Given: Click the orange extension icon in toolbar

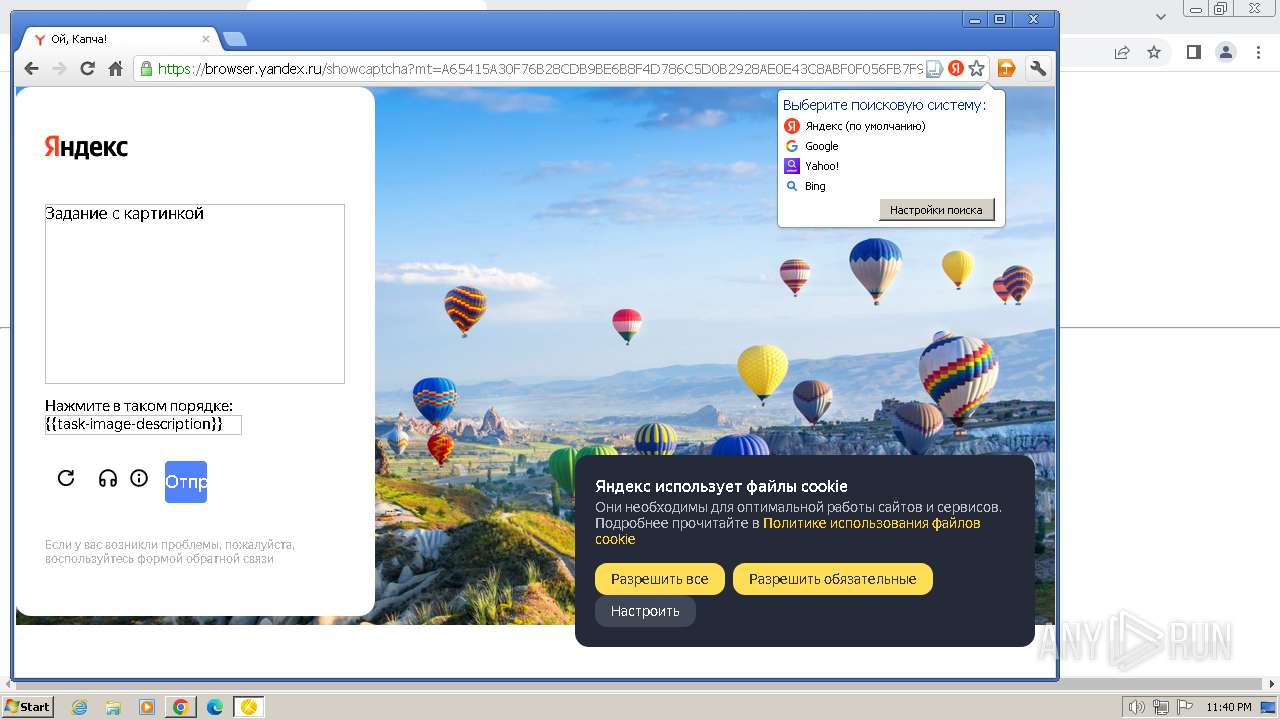Looking at the screenshot, I should pos(1007,68).
